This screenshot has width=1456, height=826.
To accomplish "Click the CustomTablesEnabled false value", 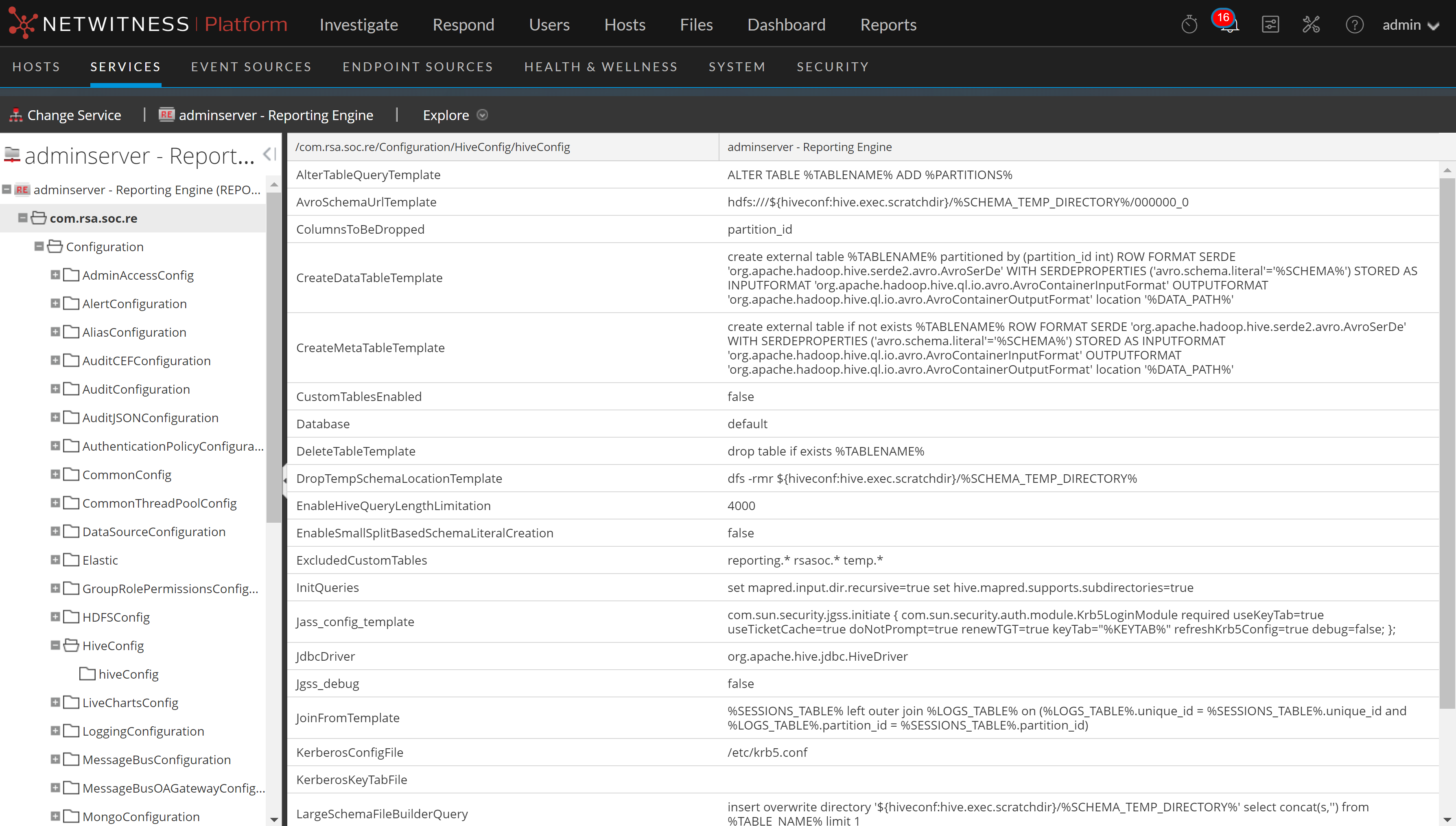I will pyautogui.click(x=741, y=397).
